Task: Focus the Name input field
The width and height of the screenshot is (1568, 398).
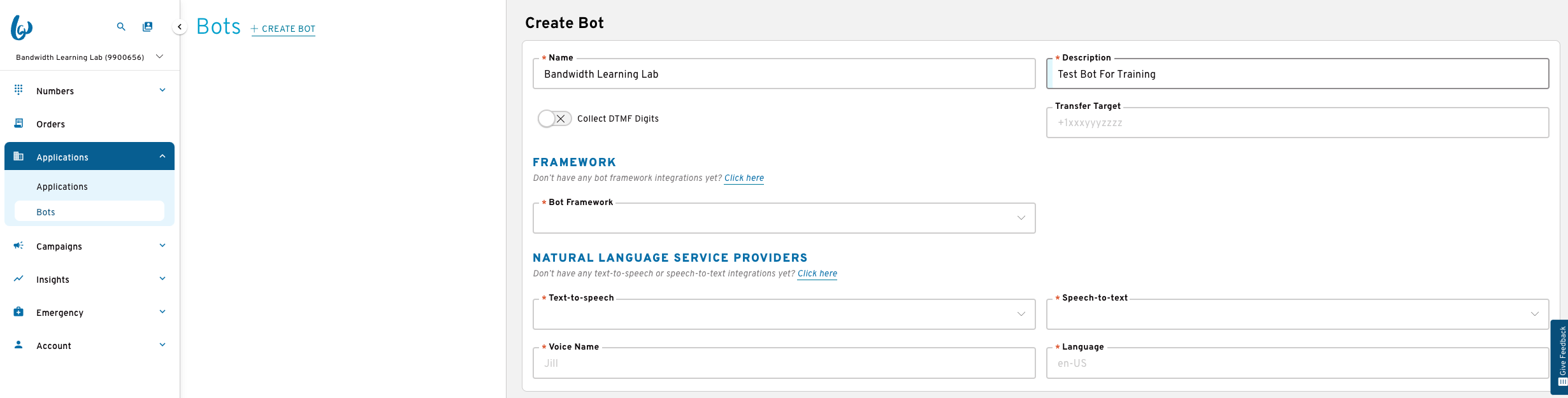Action: (x=784, y=74)
